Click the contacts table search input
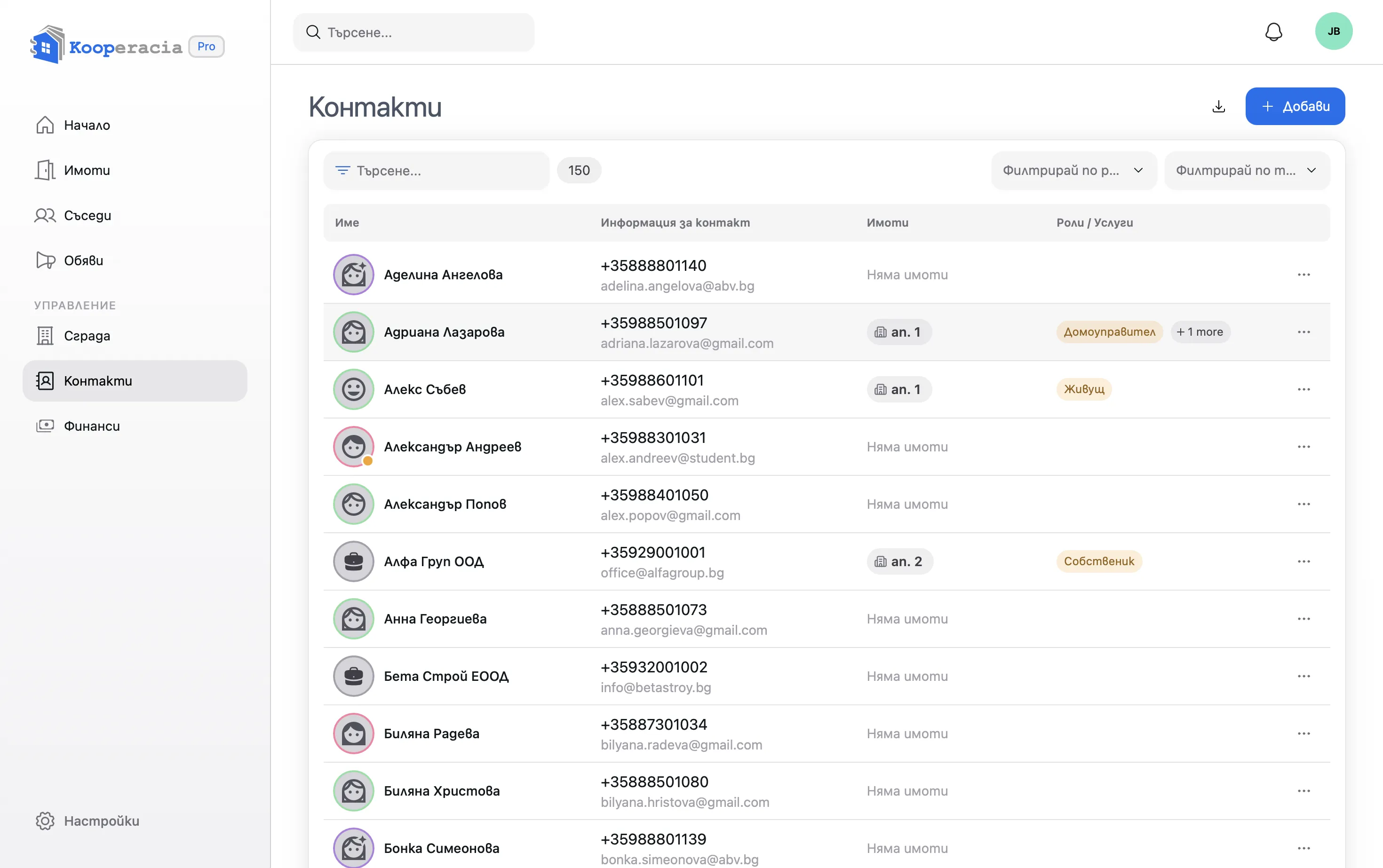 click(x=437, y=171)
